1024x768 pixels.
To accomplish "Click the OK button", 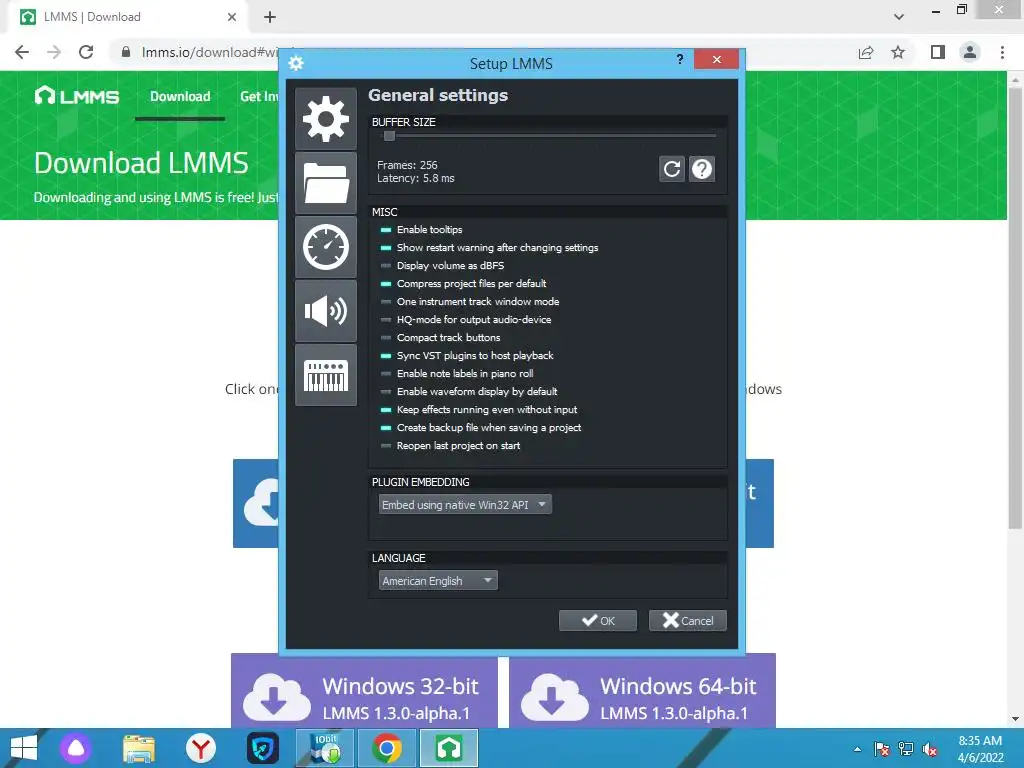I will 598,620.
